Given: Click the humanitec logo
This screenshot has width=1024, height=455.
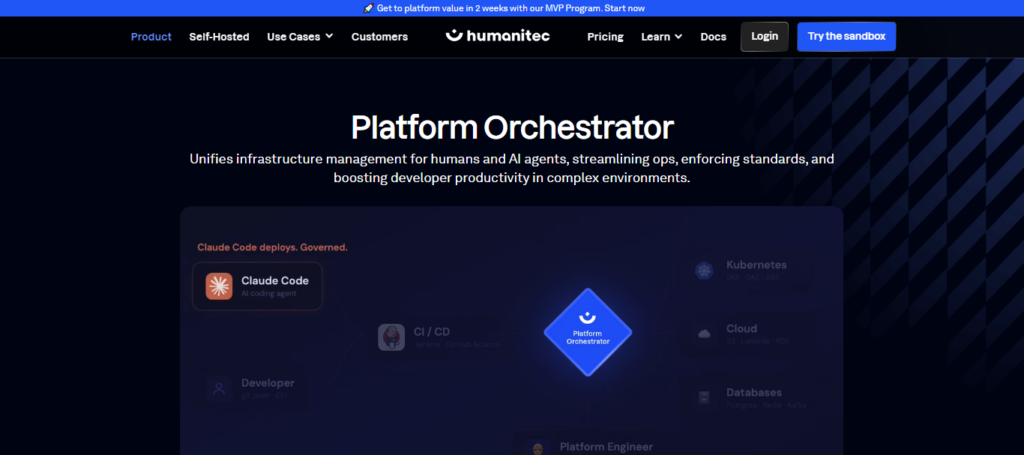Looking at the screenshot, I should pos(498,36).
